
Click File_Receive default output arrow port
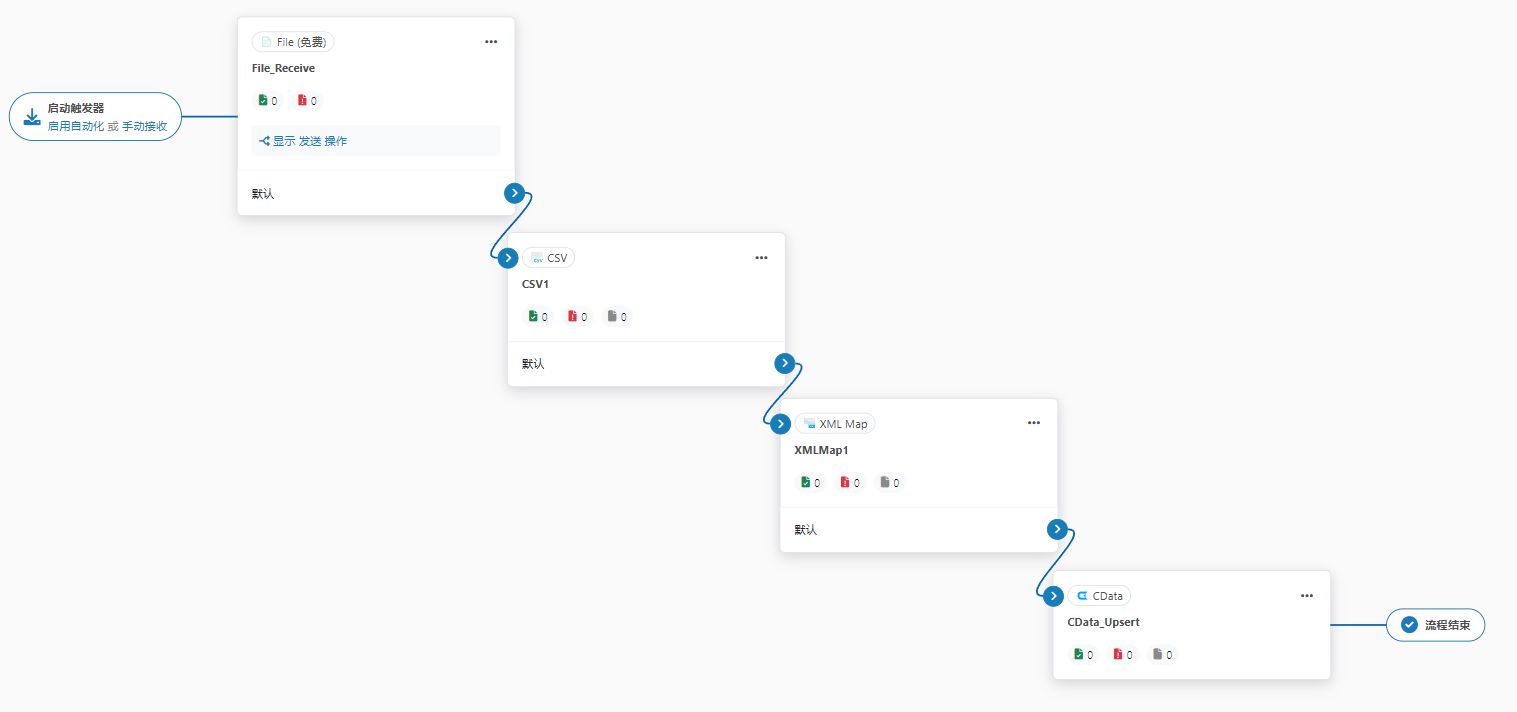pyautogui.click(x=514, y=193)
